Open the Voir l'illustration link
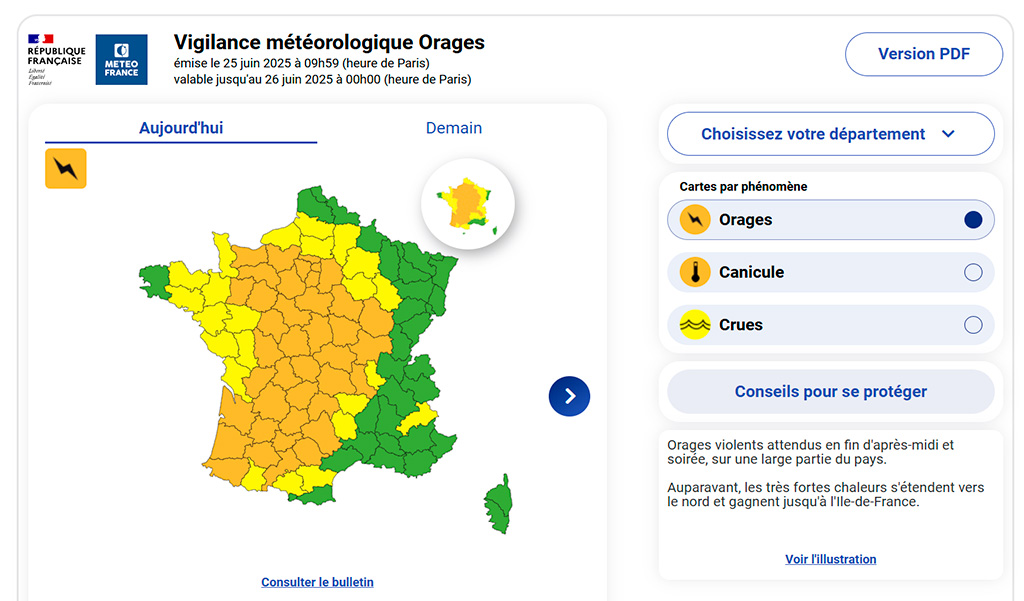Screen dimensions: 1024x601 830,559
